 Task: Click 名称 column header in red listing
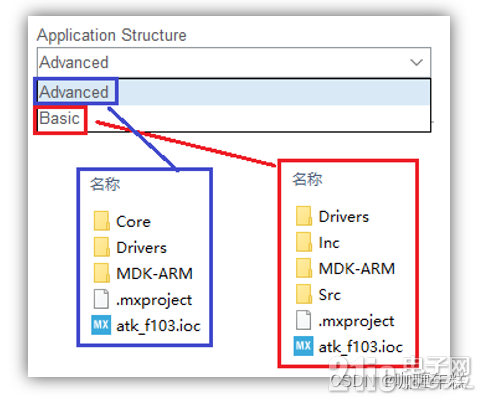click(x=307, y=179)
